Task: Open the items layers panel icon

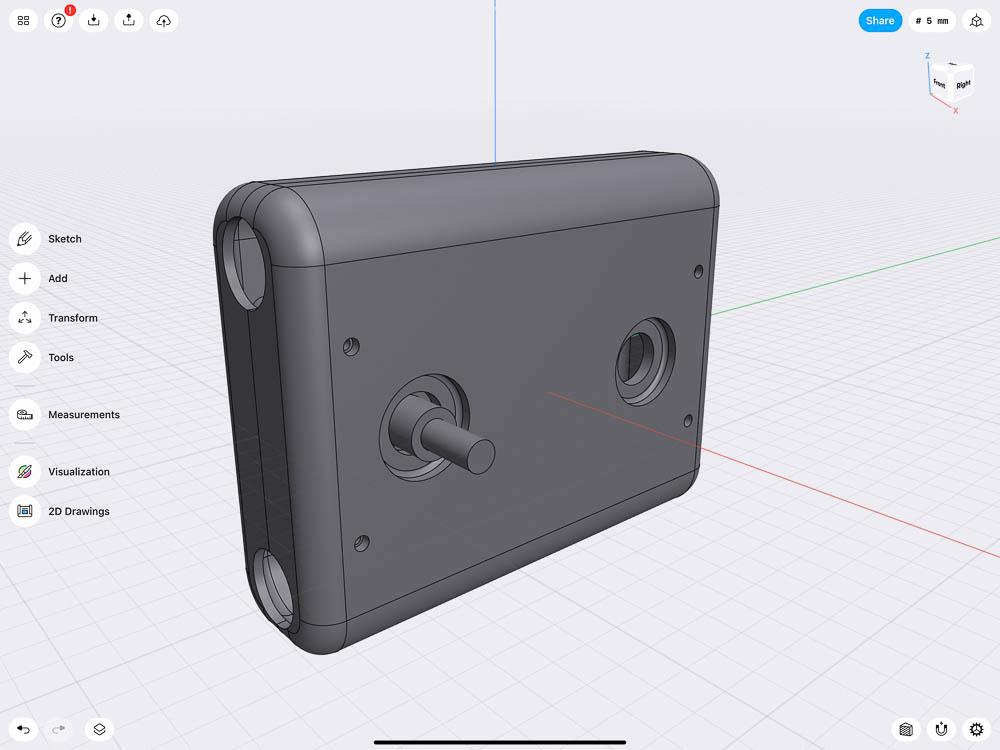Action: click(x=99, y=729)
